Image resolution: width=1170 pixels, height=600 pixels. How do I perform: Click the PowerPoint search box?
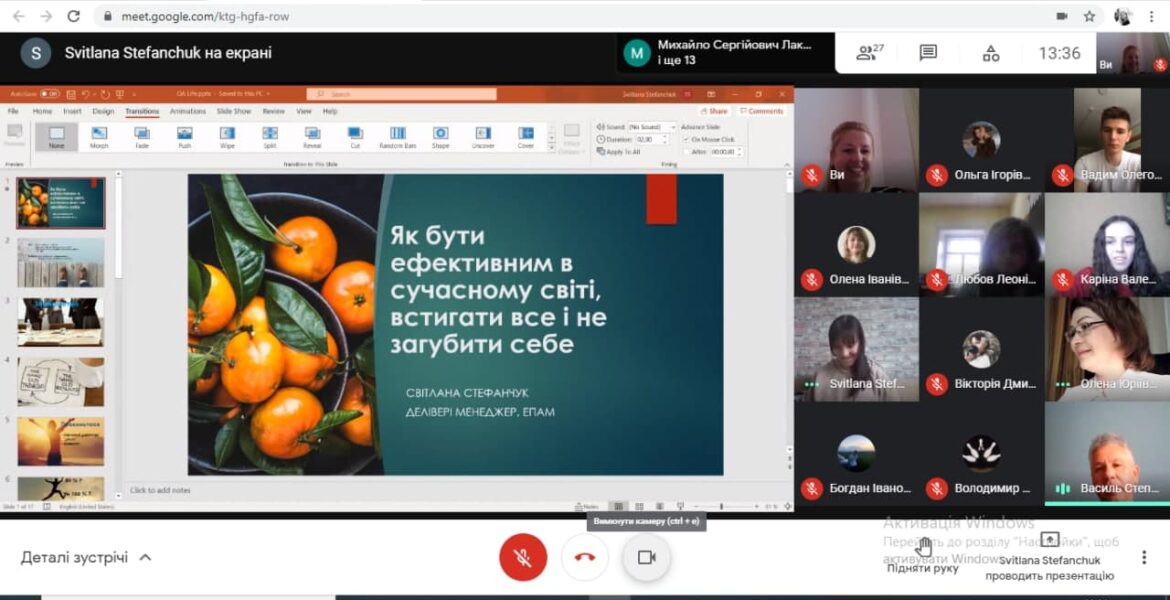coord(401,94)
